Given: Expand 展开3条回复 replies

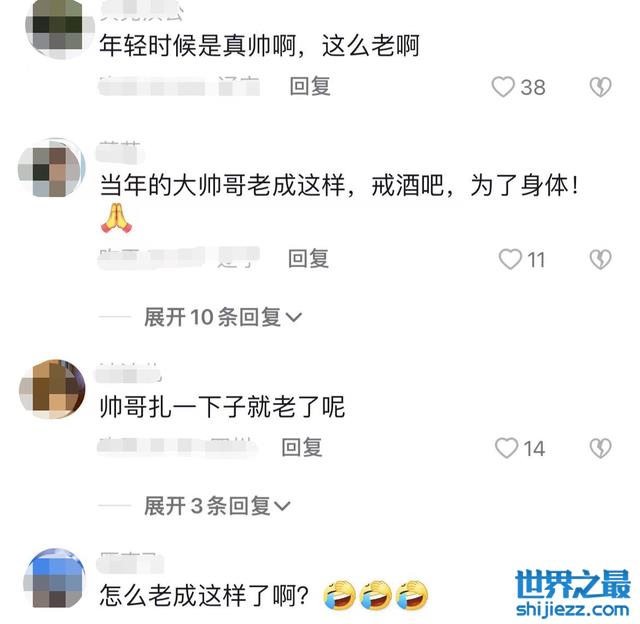Looking at the screenshot, I should (217, 506).
